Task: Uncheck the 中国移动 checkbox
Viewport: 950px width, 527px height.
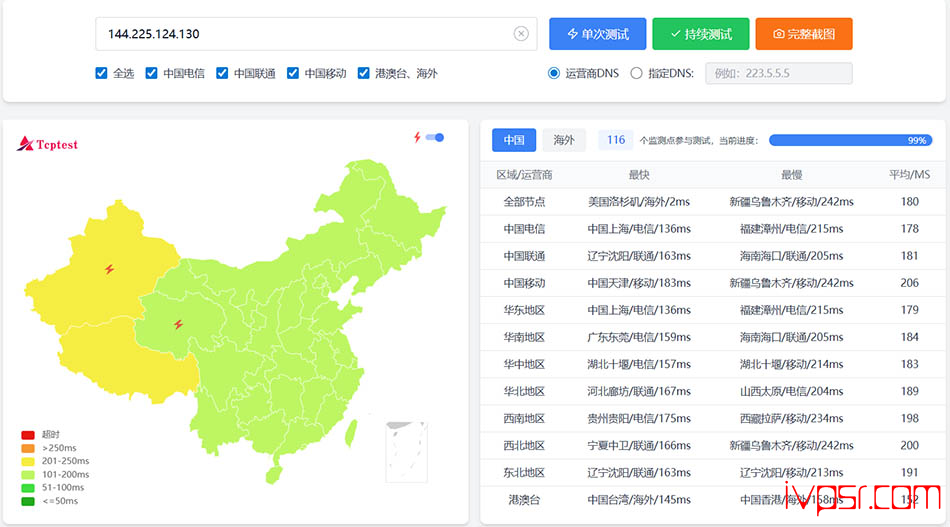Action: tap(293, 73)
